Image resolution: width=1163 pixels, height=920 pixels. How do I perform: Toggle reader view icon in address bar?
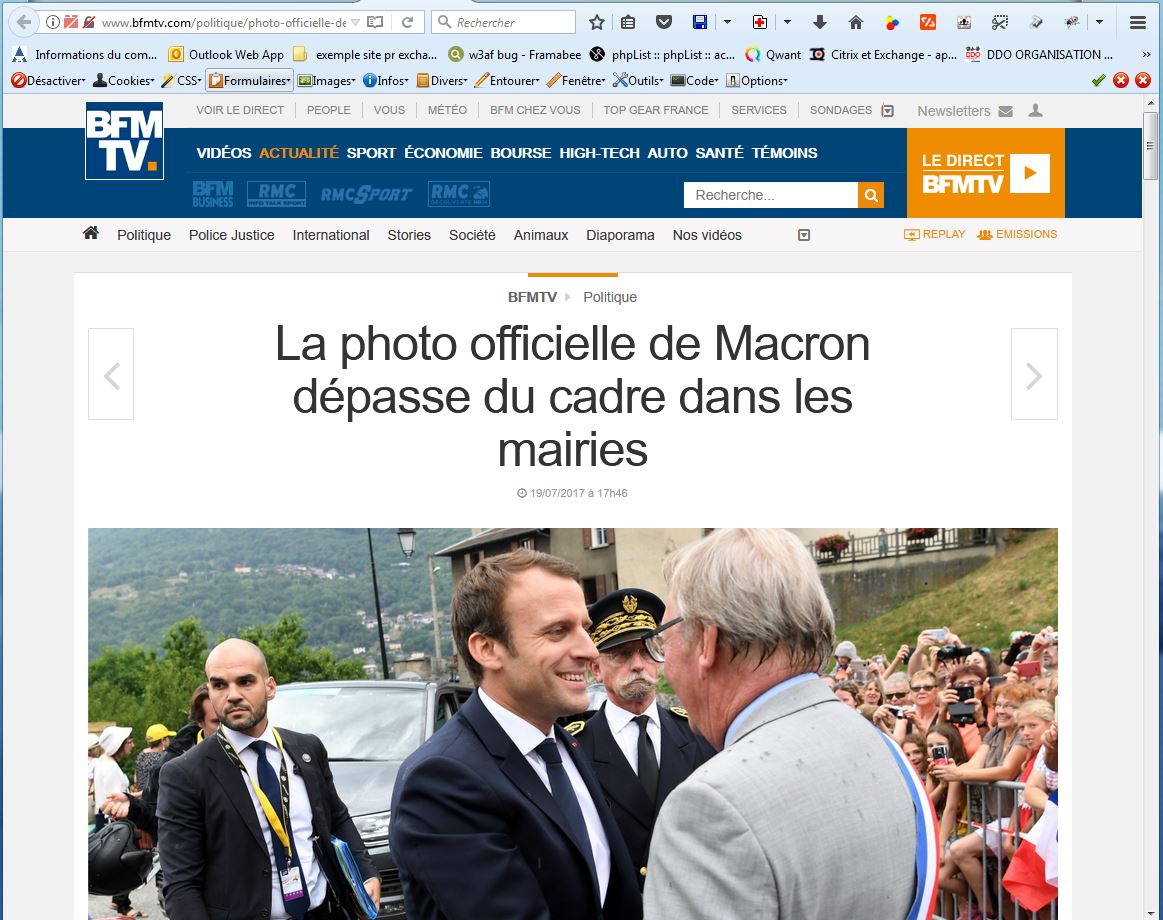(375, 22)
